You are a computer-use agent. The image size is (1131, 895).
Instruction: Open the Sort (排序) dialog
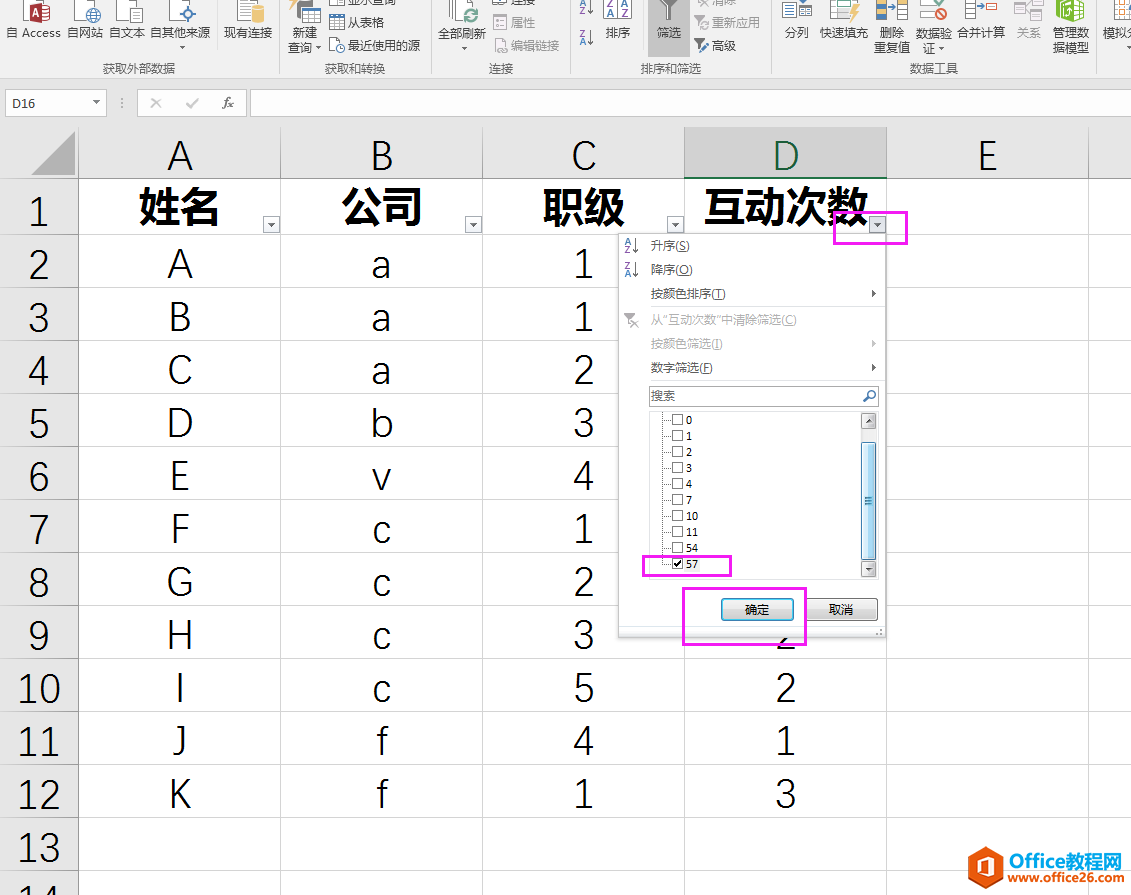(618, 20)
